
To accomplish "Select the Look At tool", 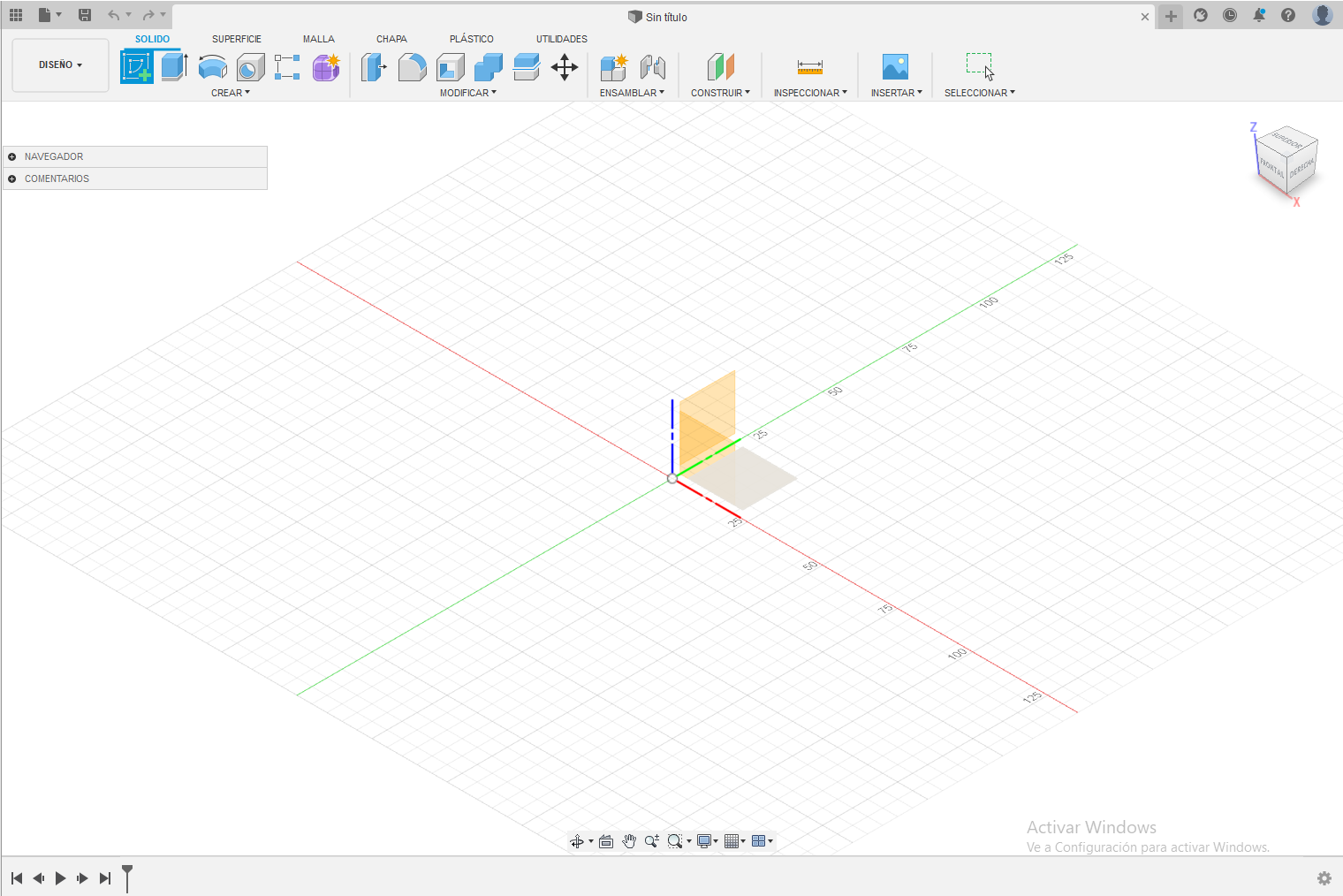I will [606, 841].
